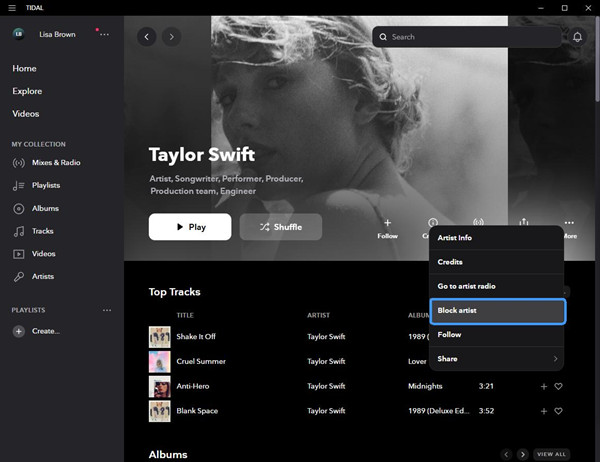Click the Lisa Brown username
This screenshot has width=600, height=462.
point(57,34)
